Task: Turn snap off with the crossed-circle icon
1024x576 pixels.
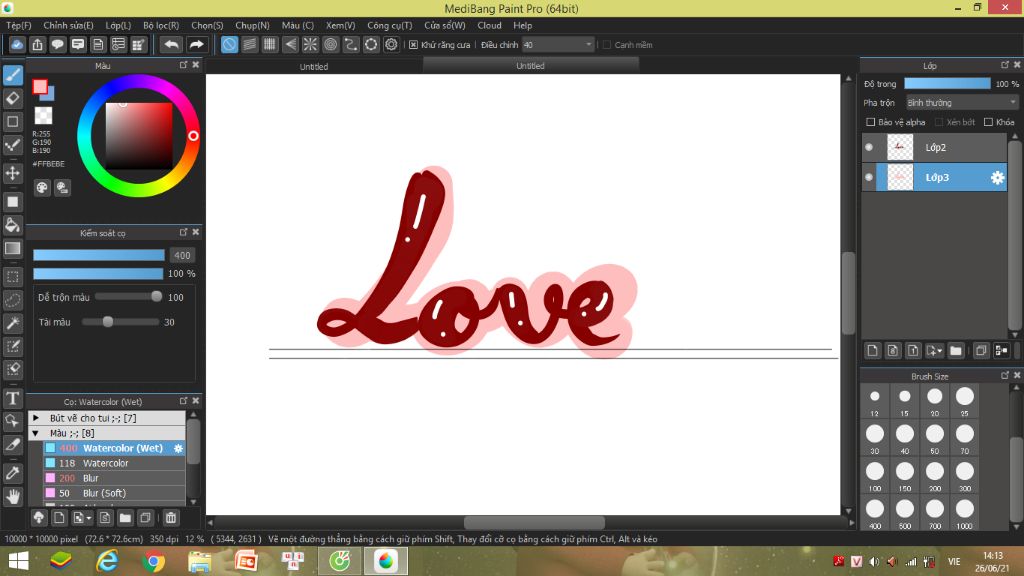Action: (x=229, y=44)
